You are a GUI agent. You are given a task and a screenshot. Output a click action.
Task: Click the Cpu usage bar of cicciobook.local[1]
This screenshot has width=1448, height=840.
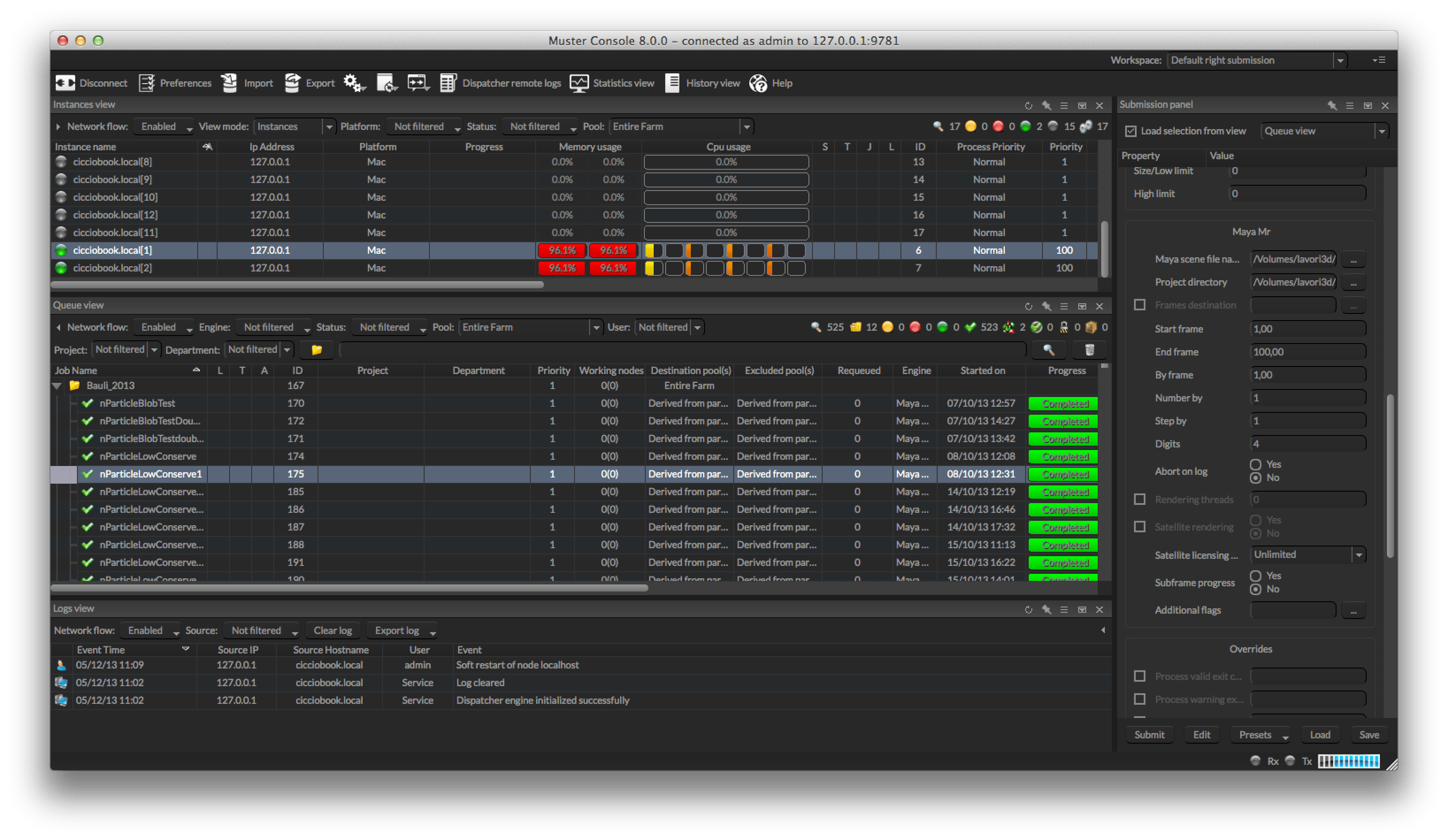(726, 251)
